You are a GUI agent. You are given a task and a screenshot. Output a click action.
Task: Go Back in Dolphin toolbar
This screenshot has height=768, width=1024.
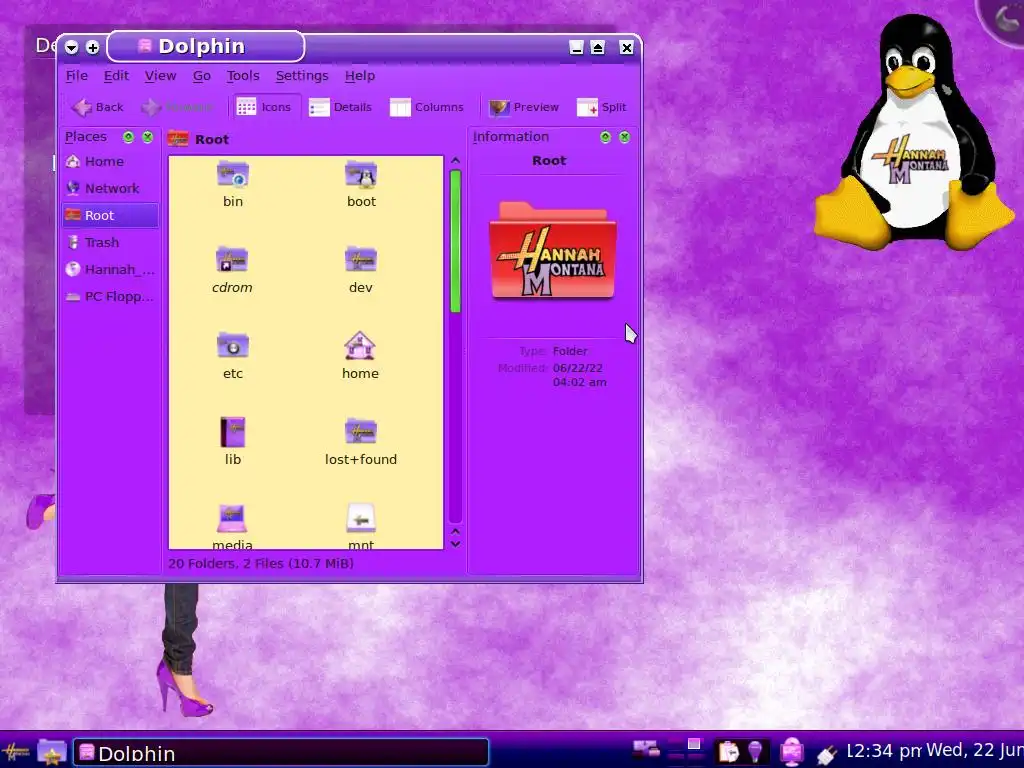97,107
